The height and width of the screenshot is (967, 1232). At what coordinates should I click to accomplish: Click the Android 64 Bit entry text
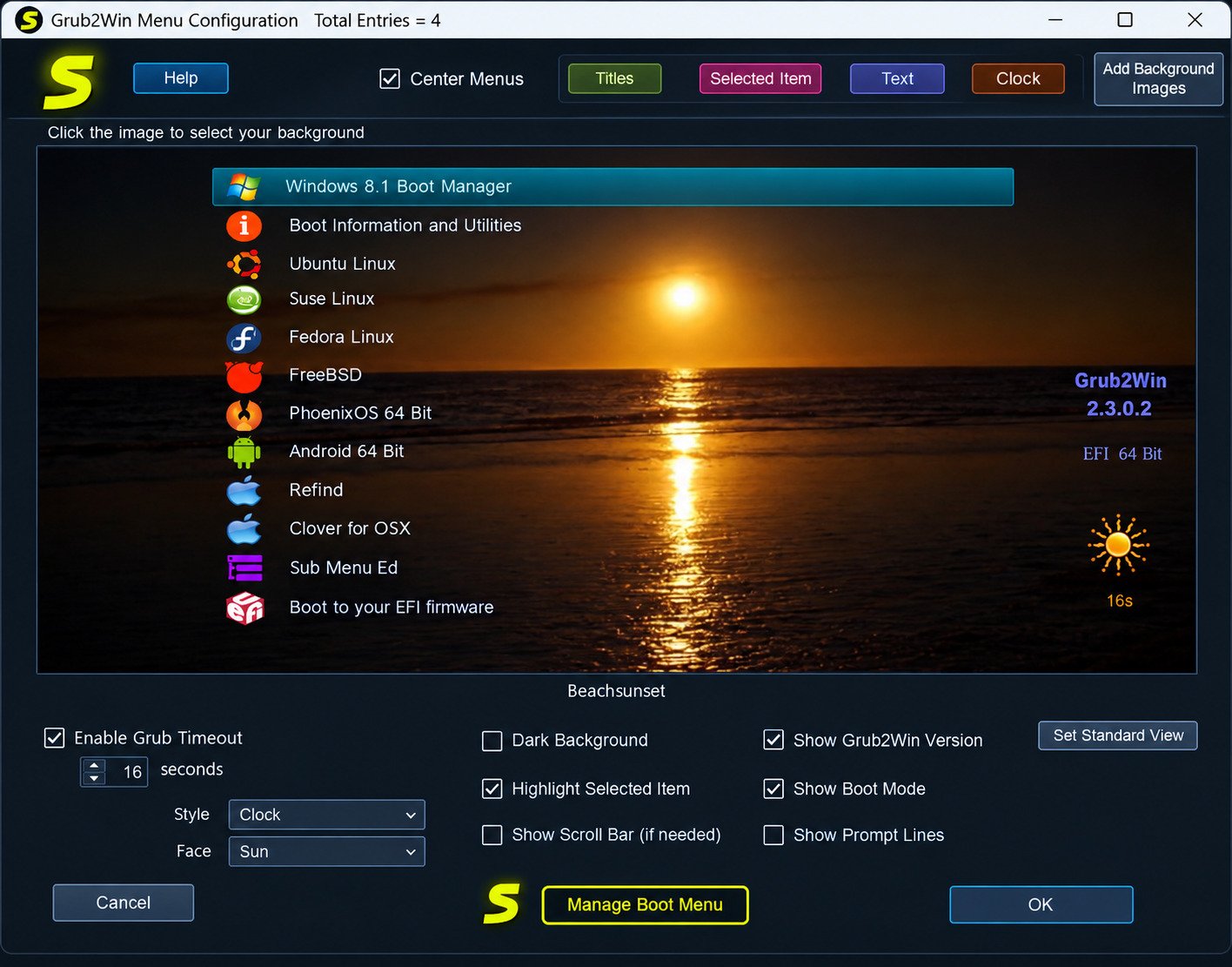tap(346, 451)
